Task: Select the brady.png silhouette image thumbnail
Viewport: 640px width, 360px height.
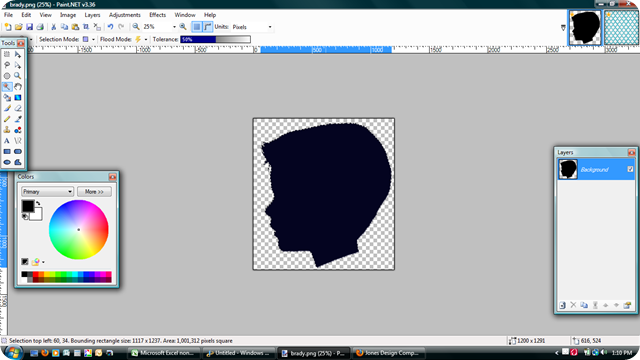Action: 585,27
